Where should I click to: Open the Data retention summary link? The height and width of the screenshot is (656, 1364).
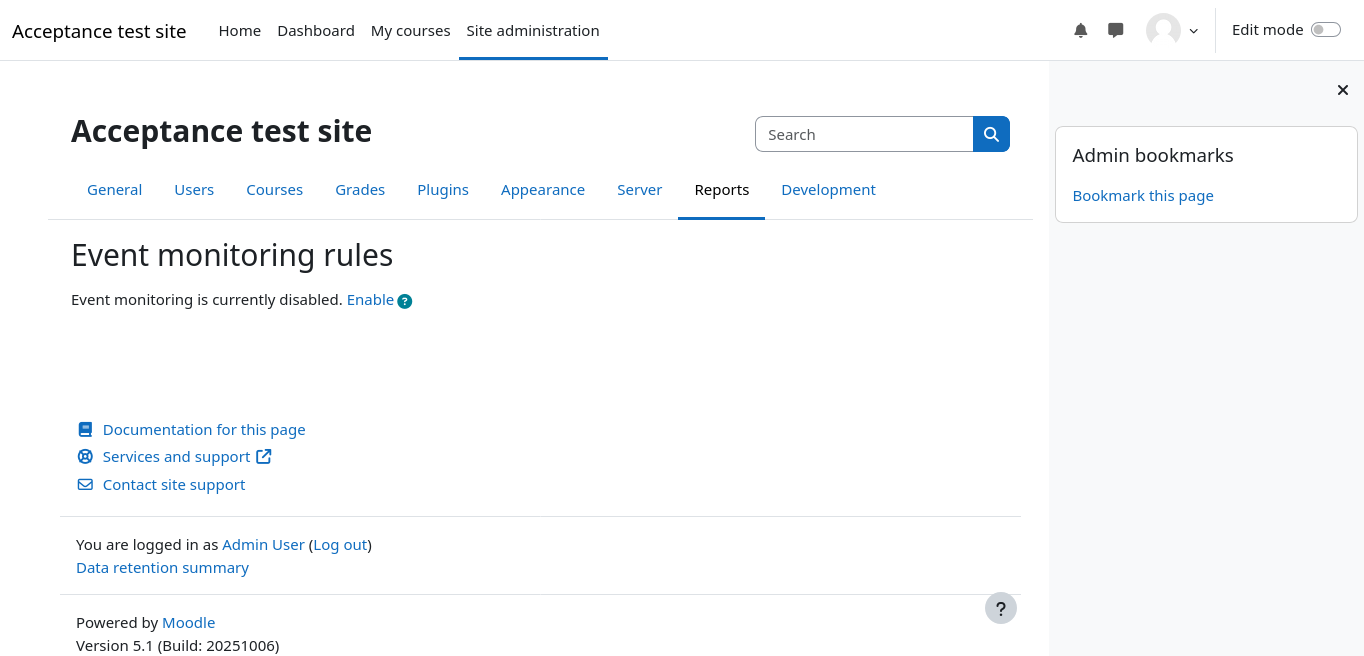tap(162, 568)
